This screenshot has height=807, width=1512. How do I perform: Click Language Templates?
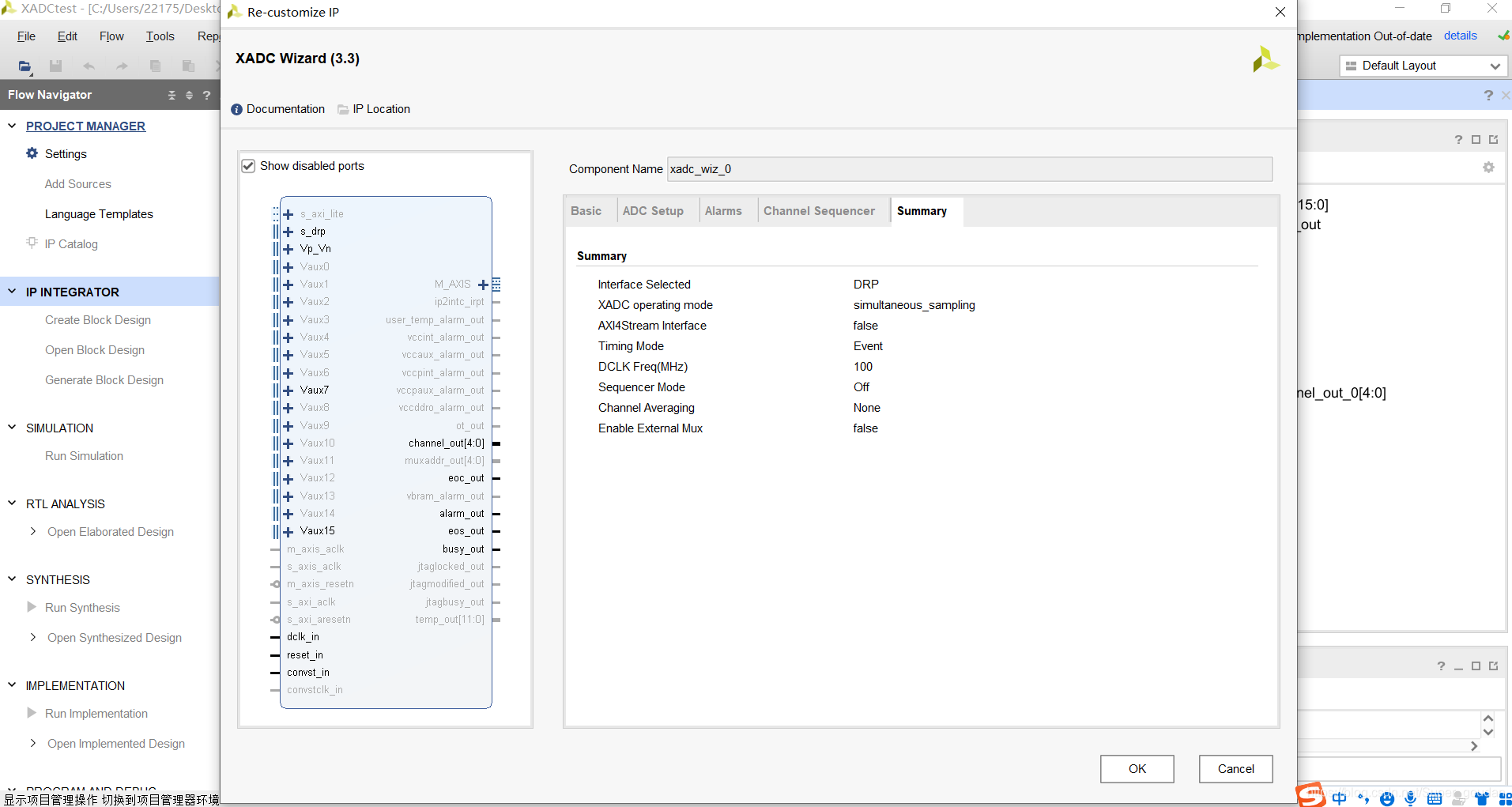99,214
